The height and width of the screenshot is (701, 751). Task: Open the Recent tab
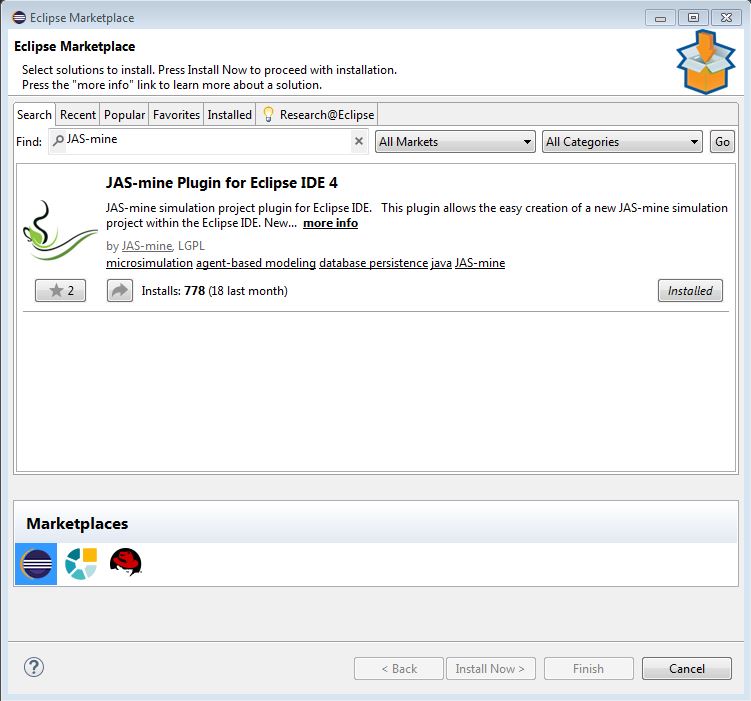[x=78, y=115]
